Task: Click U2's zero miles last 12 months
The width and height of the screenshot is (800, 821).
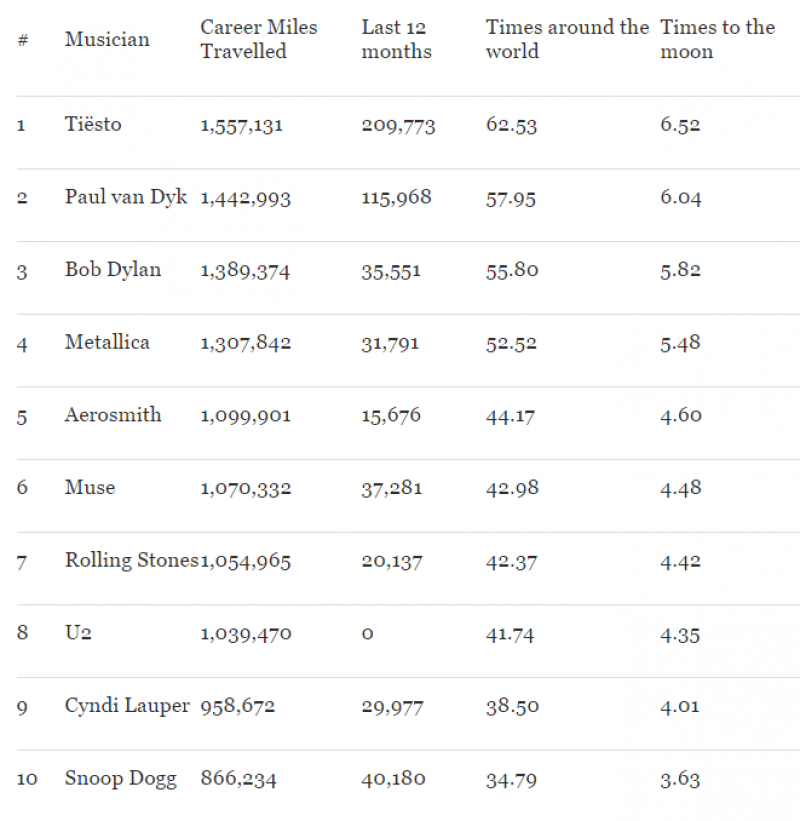Action: [367, 634]
